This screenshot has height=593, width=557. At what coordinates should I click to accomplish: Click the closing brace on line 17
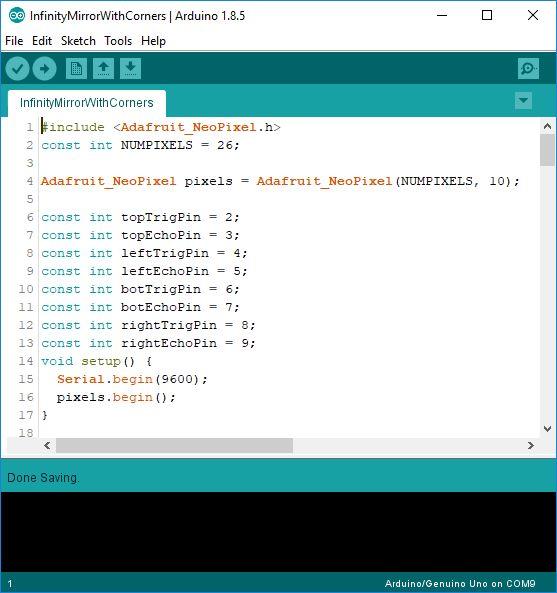[45, 415]
